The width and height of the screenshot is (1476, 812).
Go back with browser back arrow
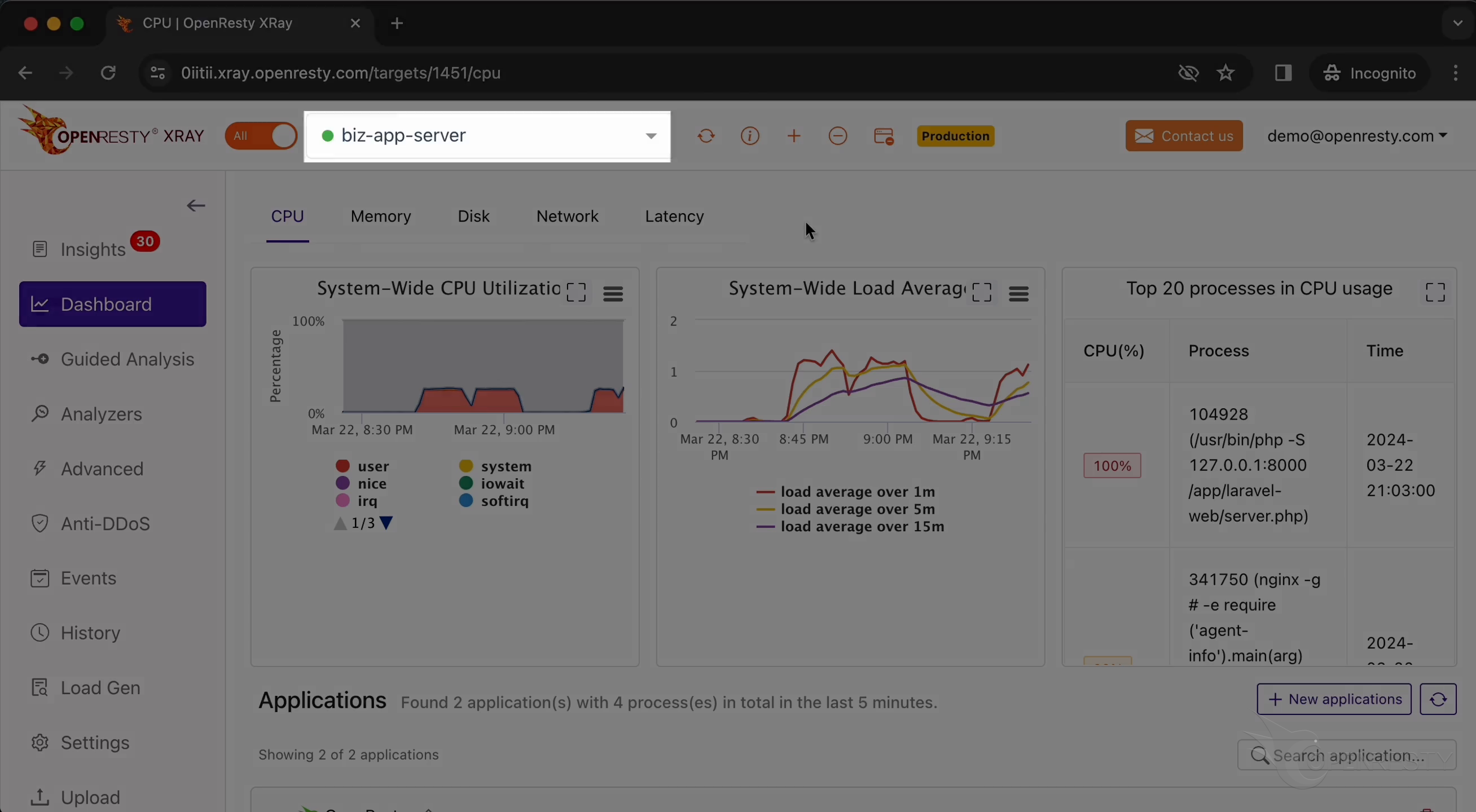[x=25, y=73]
